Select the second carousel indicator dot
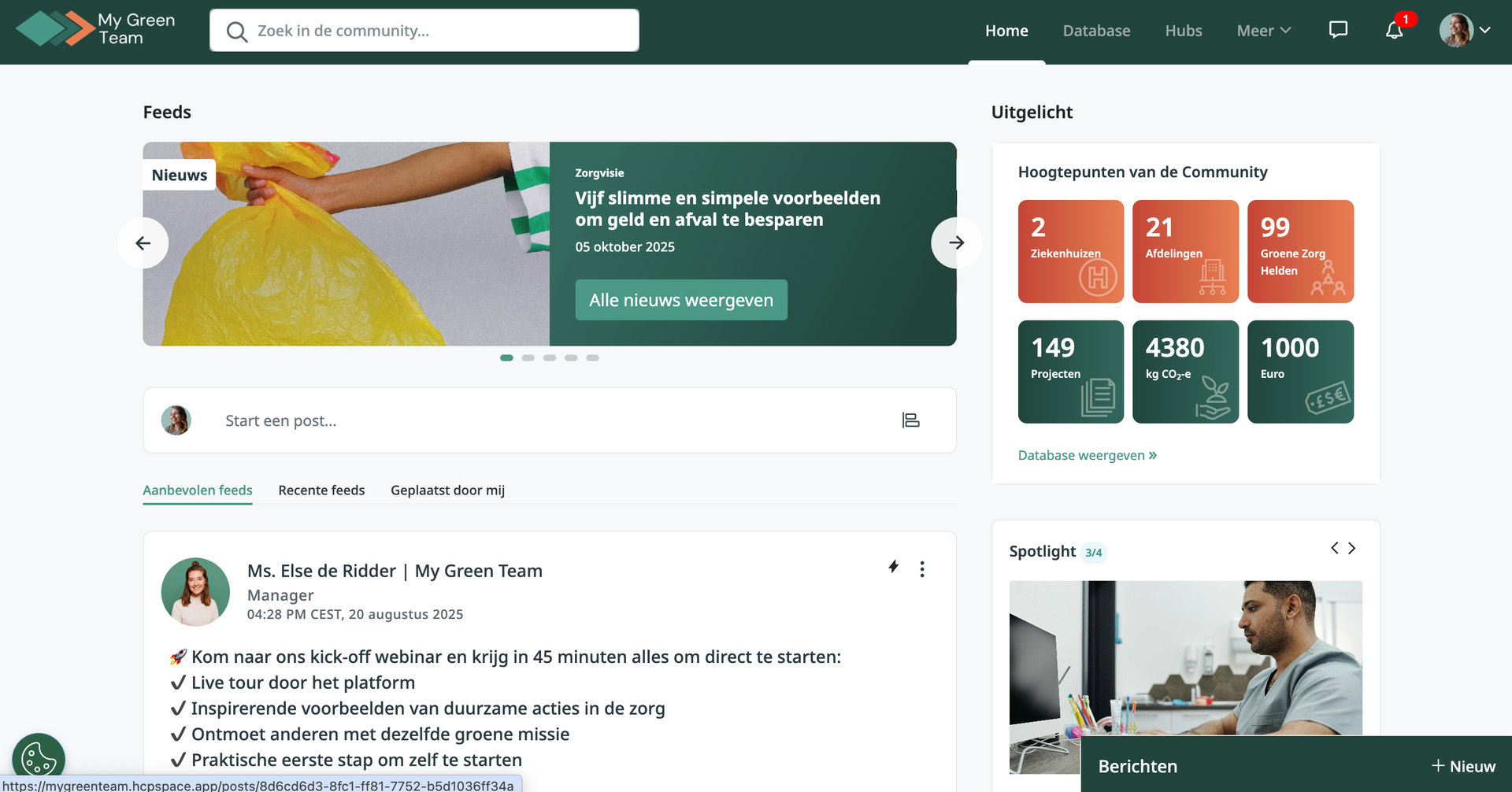 pos(528,358)
